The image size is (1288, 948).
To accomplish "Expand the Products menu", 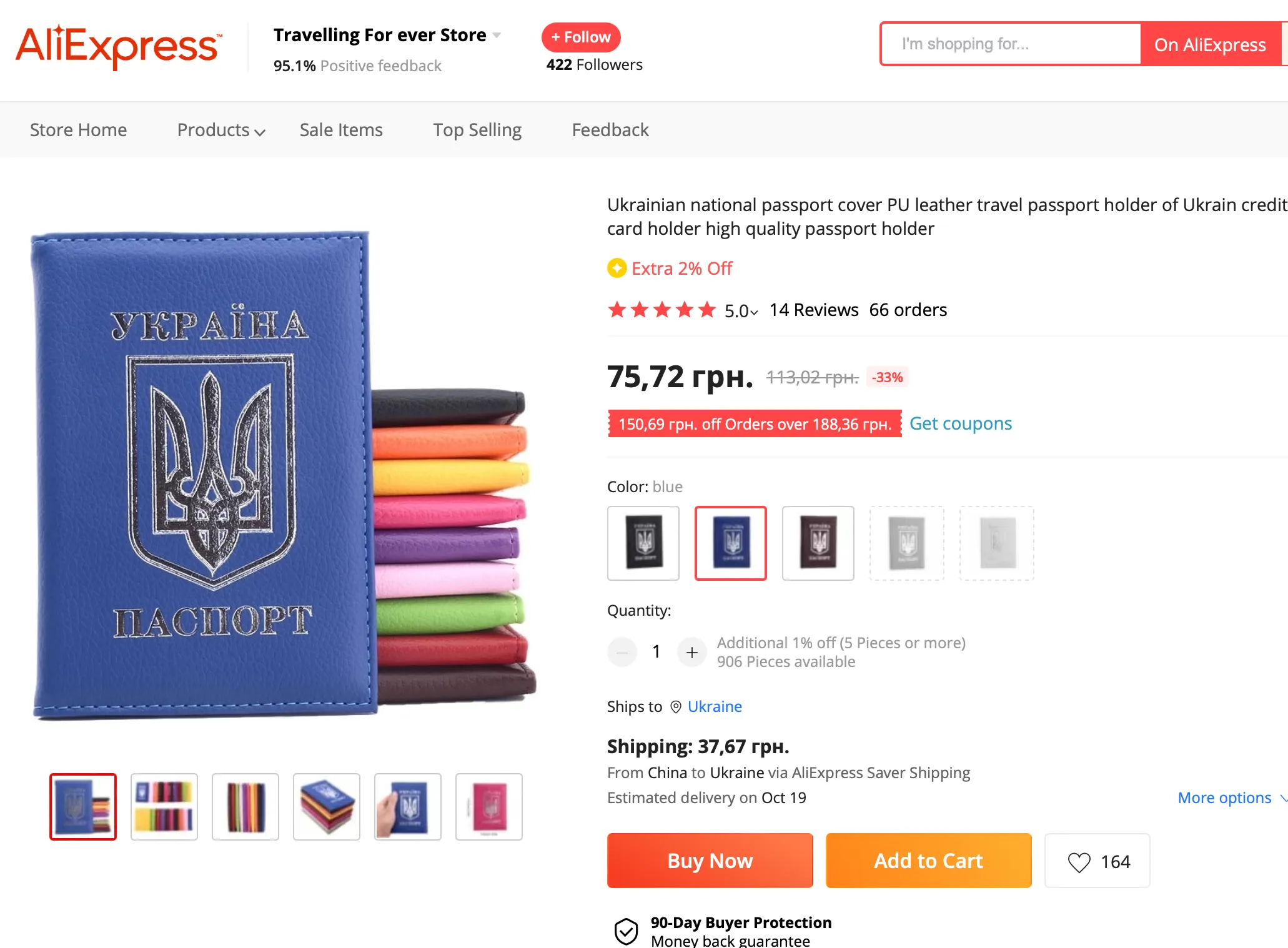I will click(x=221, y=130).
